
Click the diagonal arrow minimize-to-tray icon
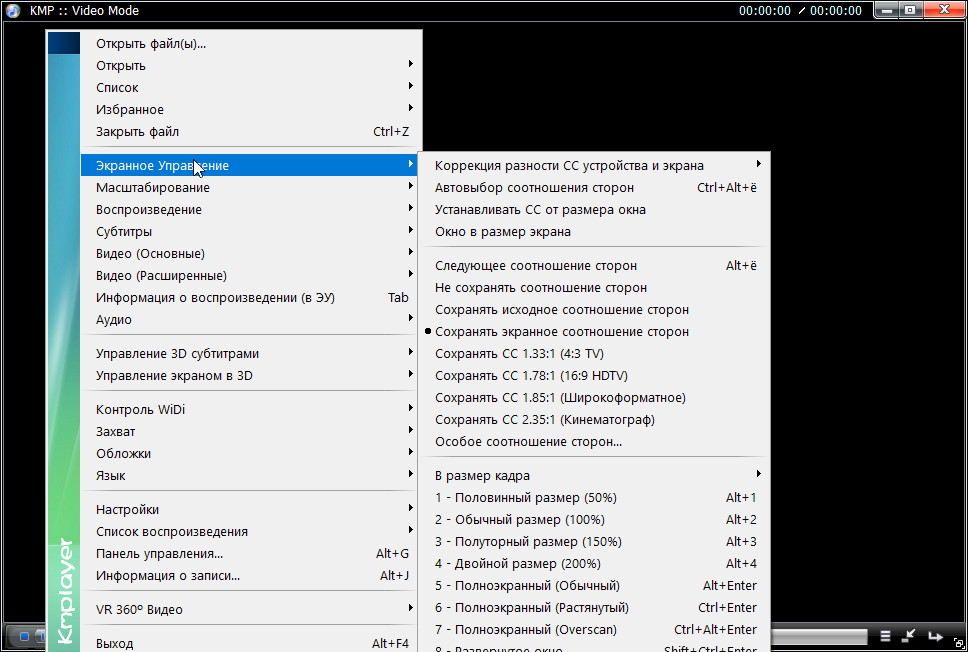pyautogui.click(x=909, y=636)
